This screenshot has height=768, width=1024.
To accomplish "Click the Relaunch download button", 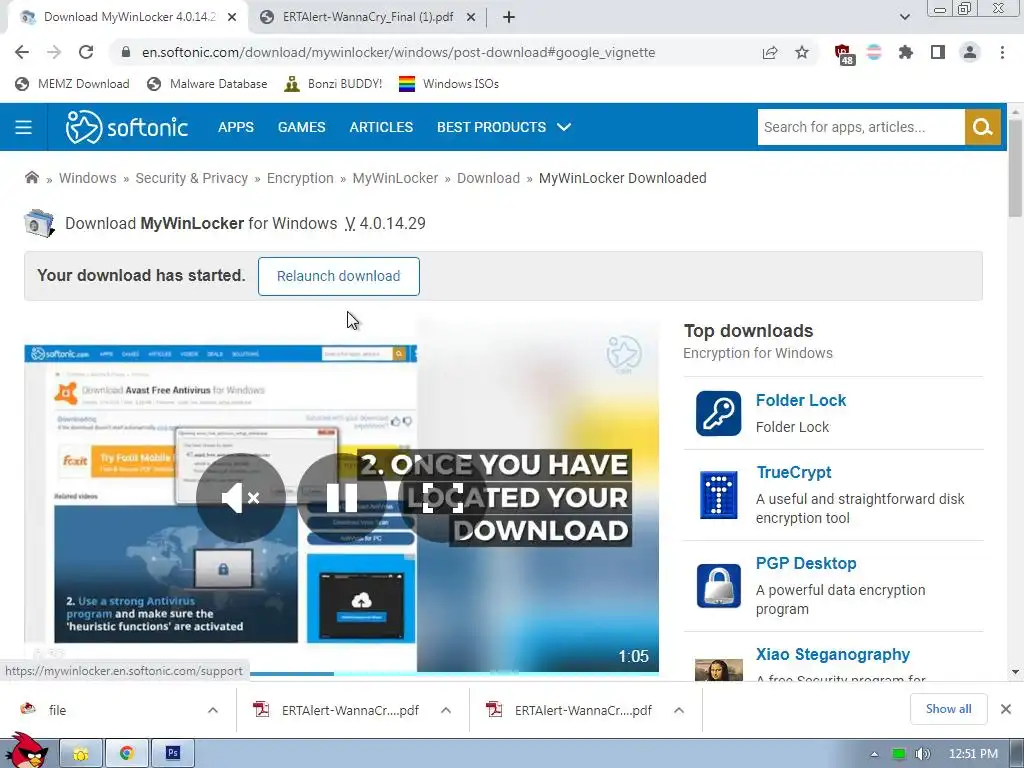I will [x=338, y=276].
